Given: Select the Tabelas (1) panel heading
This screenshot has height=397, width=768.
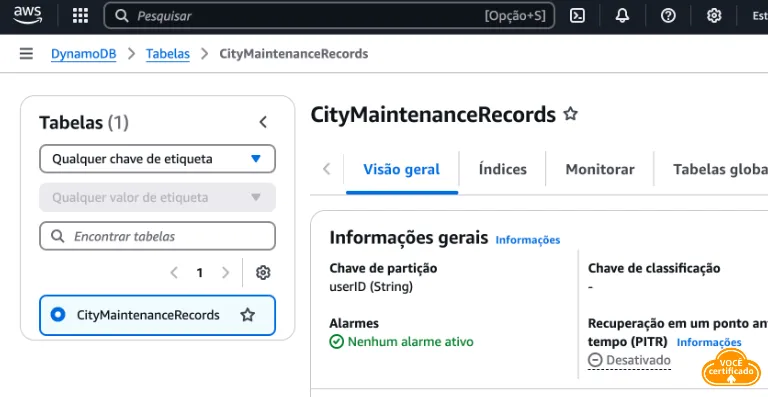Looking at the screenshot, I should [84, 122].
